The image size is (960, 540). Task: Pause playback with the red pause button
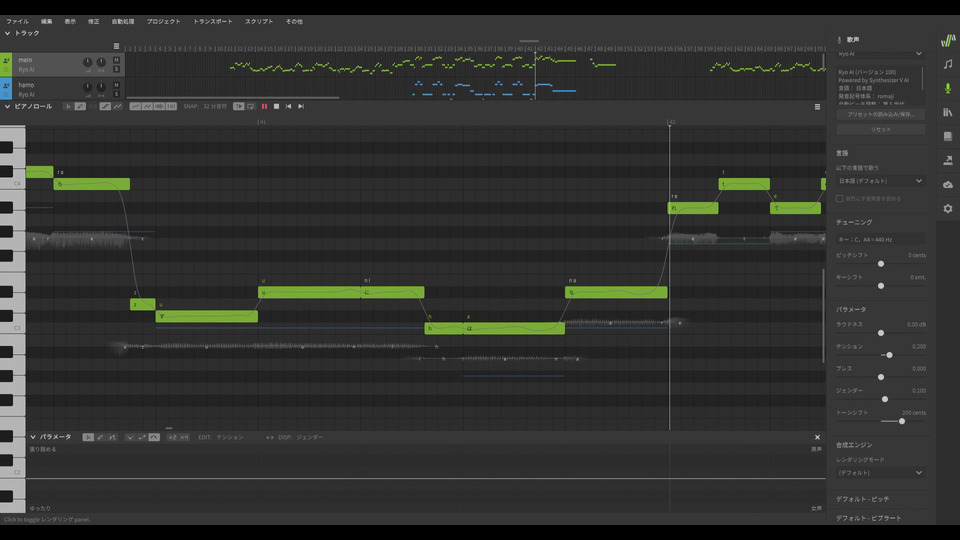tap(264, 107)
